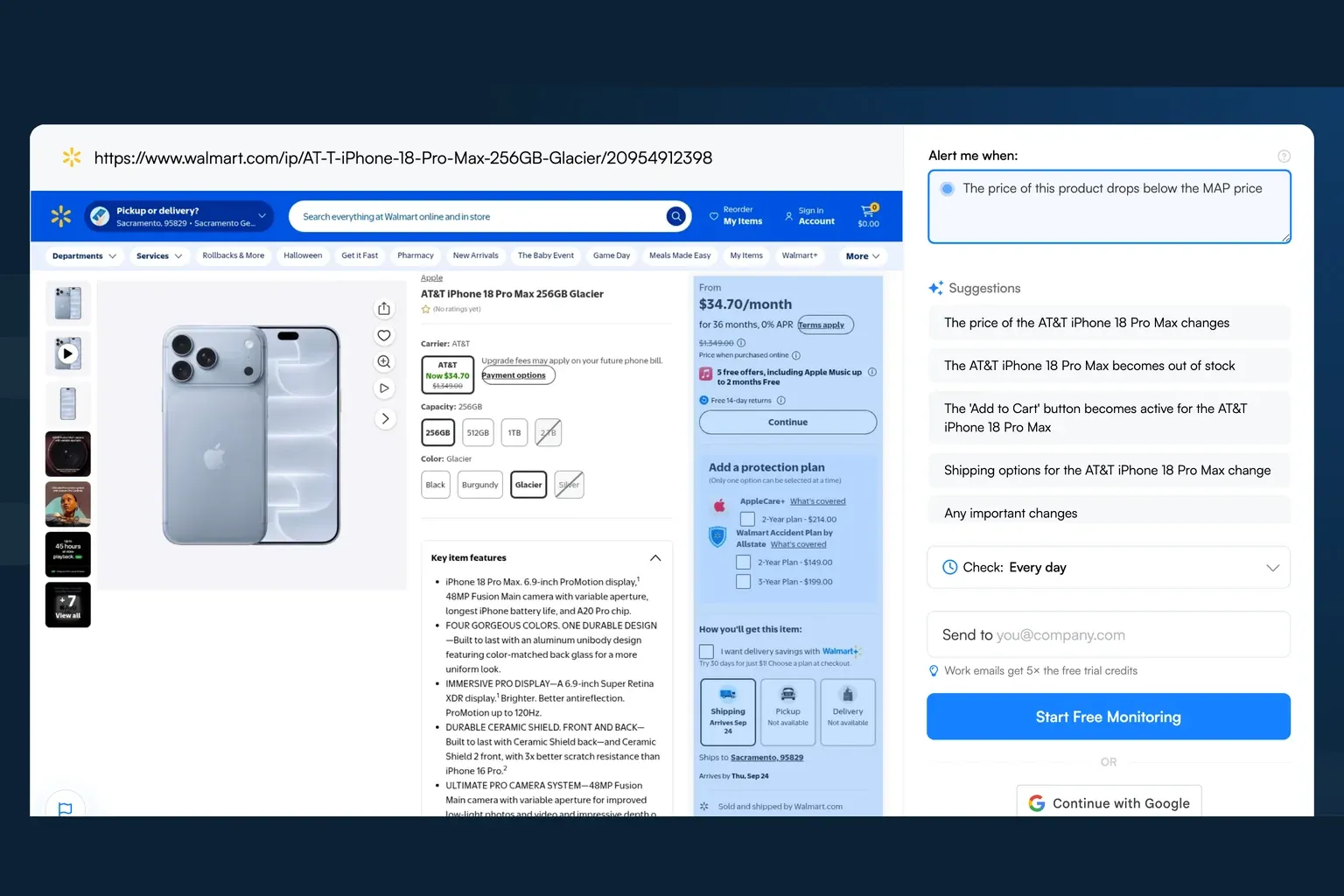This screenshot has height=896, width=1344.
Task: Open the video thumbnail with play button
Action: 68,353
